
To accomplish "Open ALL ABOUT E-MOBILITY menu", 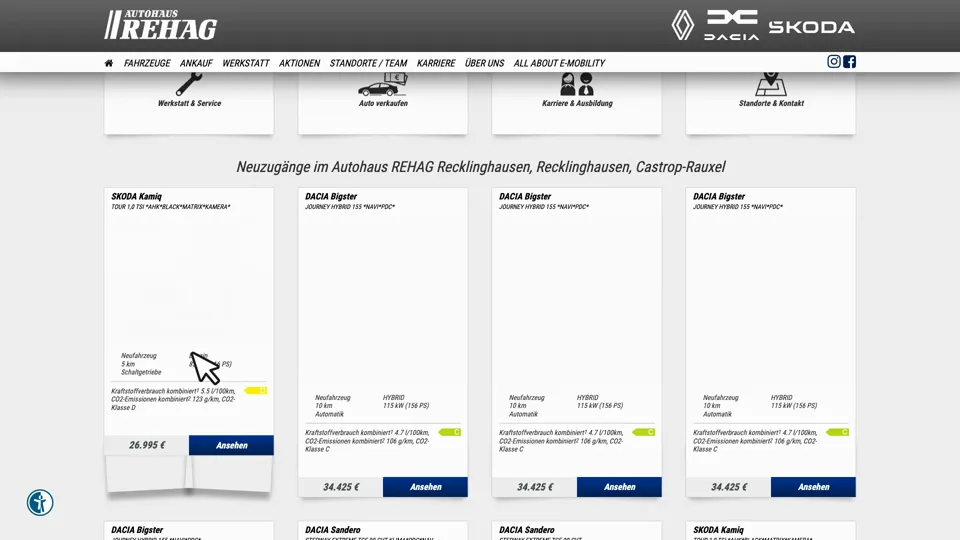I will point(559,63).
